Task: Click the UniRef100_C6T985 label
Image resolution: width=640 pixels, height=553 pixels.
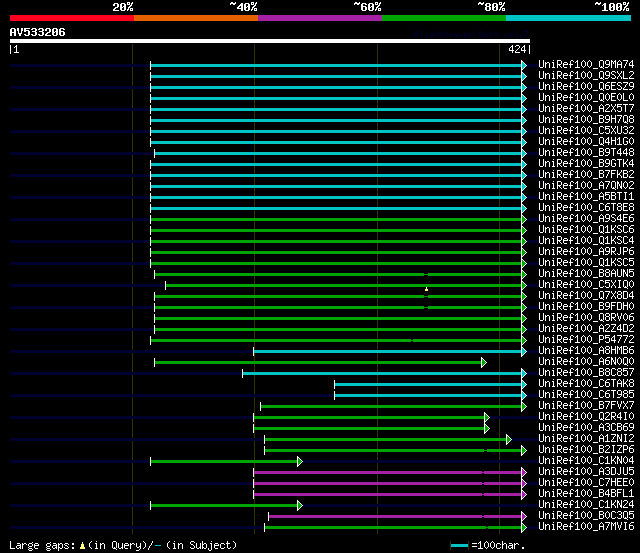Action: pyautogui.click(x=586, y=395)
